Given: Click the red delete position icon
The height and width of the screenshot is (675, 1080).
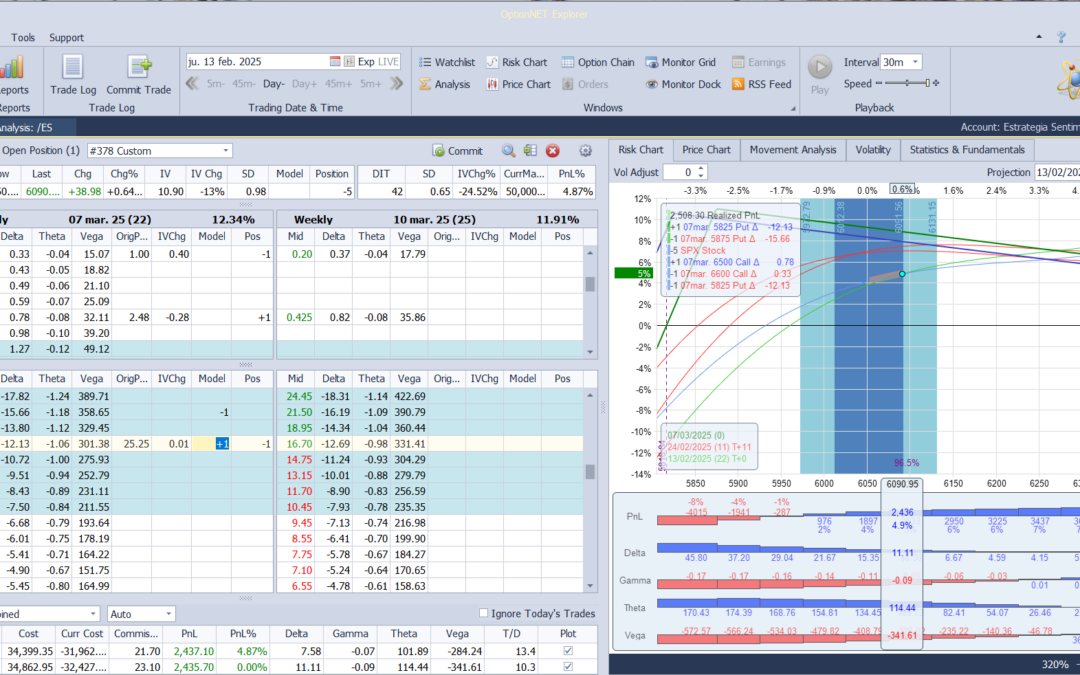Looking at the screenshot, I should pyautogui.click(x=552, y=151).
